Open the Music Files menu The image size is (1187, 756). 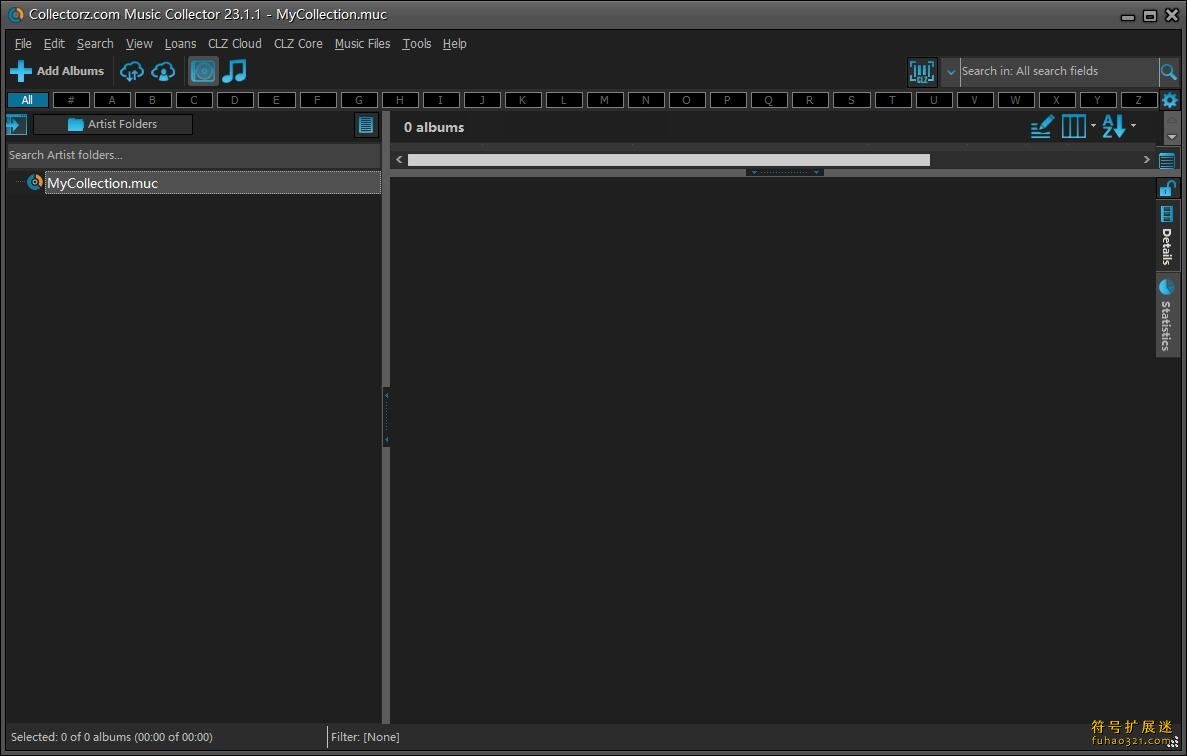(x=363, y=44)
